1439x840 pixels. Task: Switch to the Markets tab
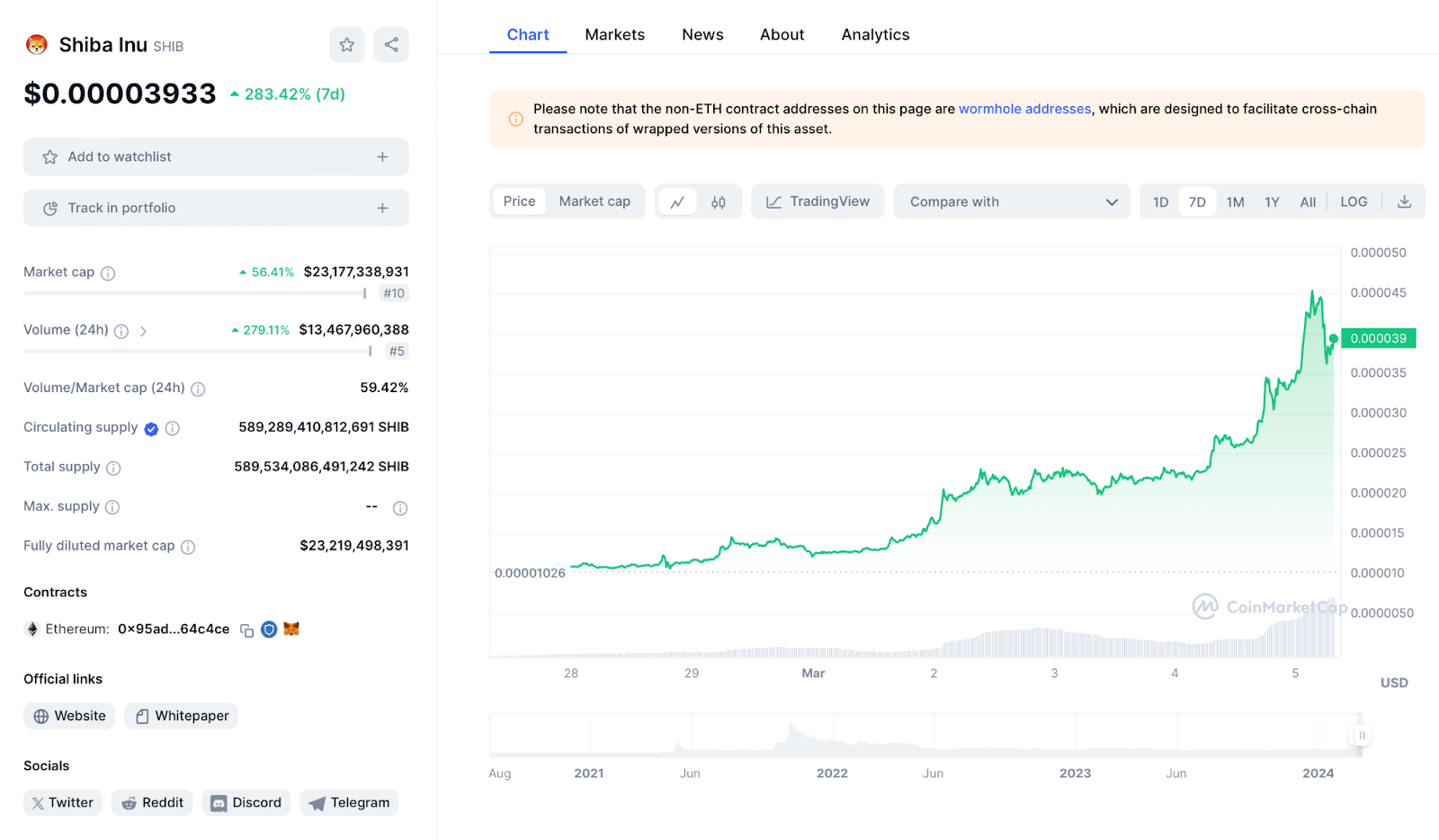(x=615, y=34)
